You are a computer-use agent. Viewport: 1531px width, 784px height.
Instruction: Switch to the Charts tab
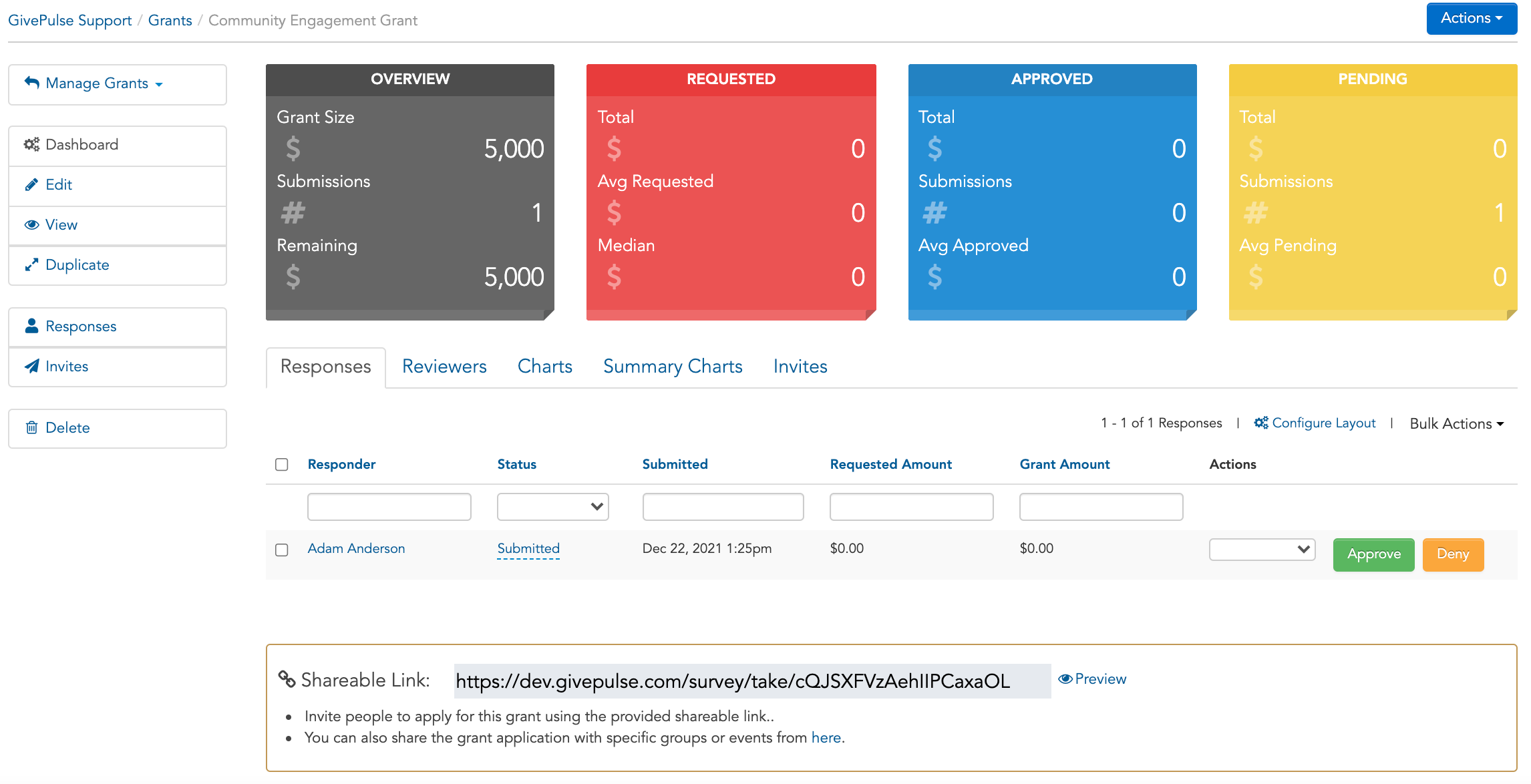point(544,367)
